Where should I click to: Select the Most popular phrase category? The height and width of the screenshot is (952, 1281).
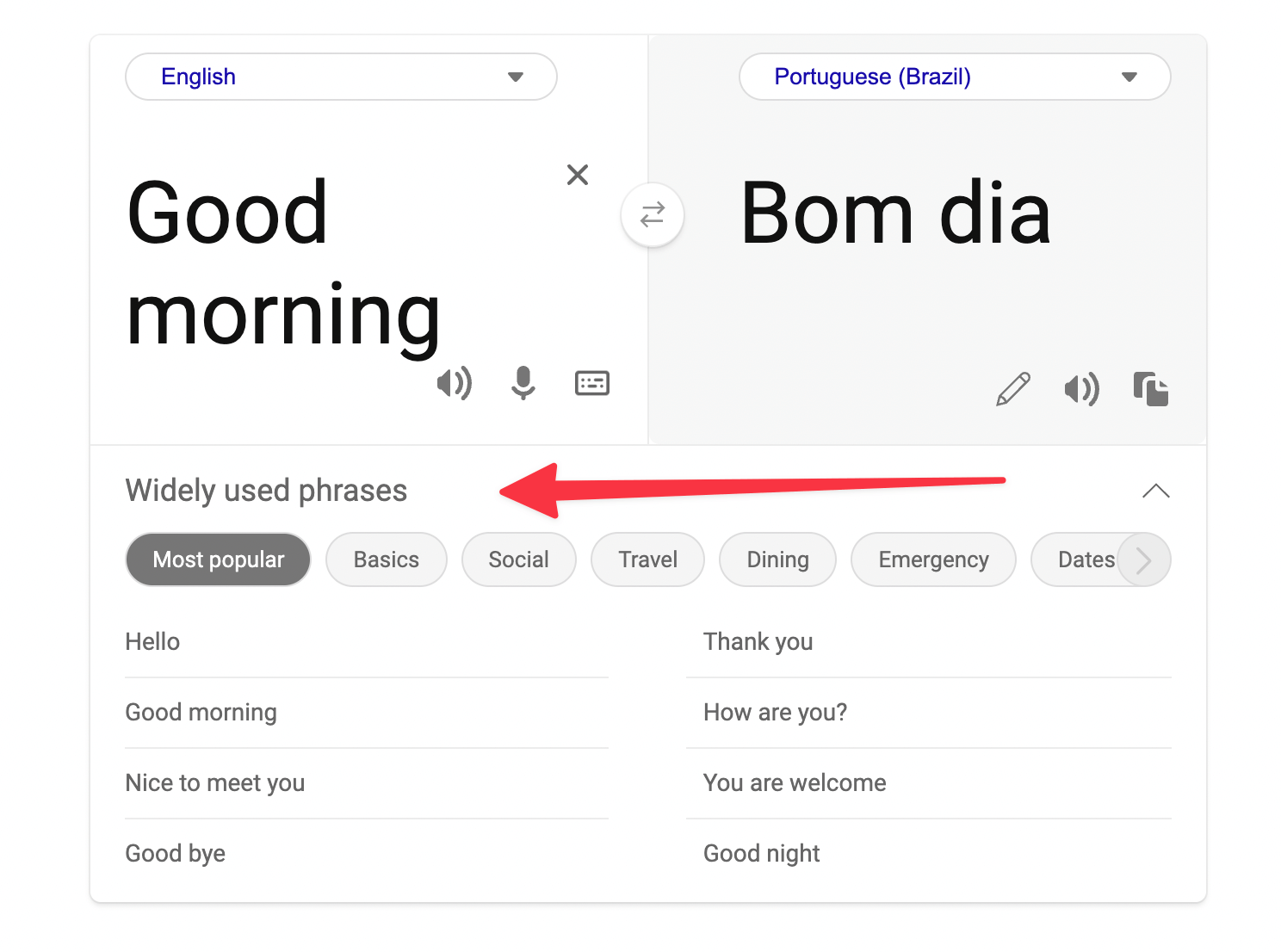coord(218,559)
